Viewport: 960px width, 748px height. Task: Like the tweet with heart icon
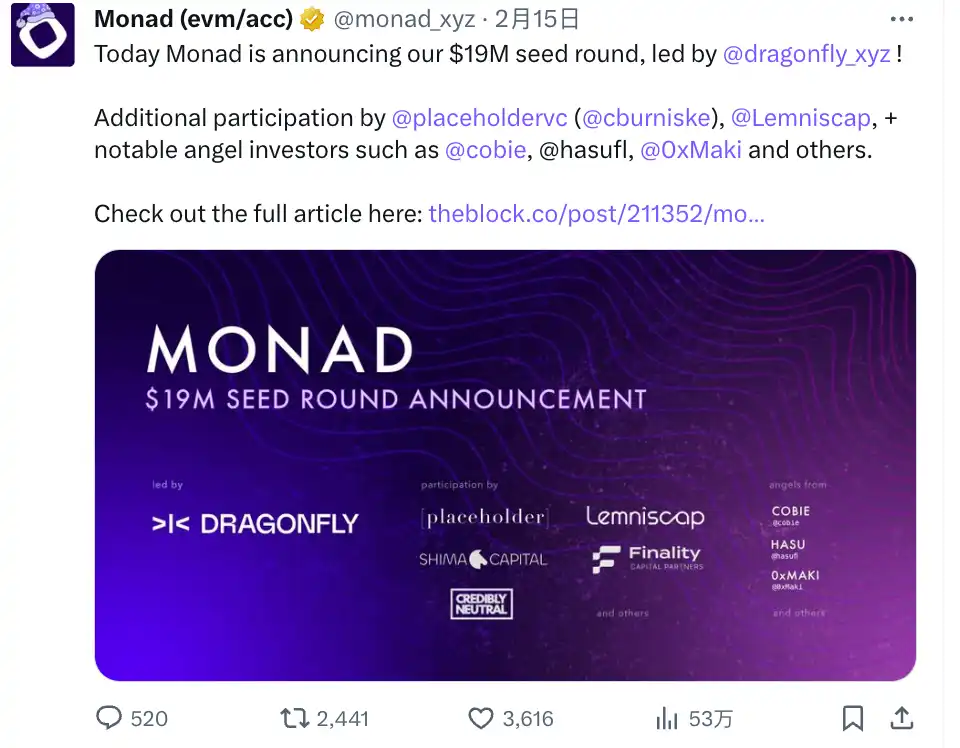(x=482, y=718)
